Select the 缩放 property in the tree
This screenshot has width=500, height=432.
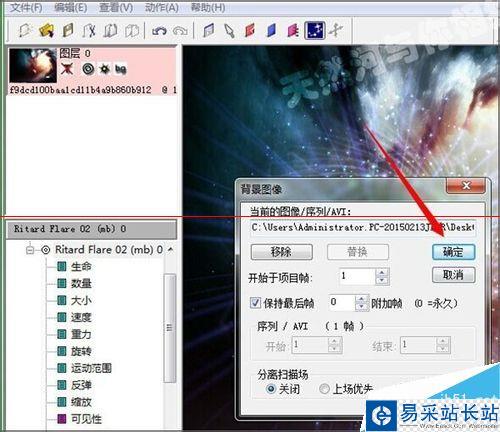pyautogui.click(x=81, y=402)
